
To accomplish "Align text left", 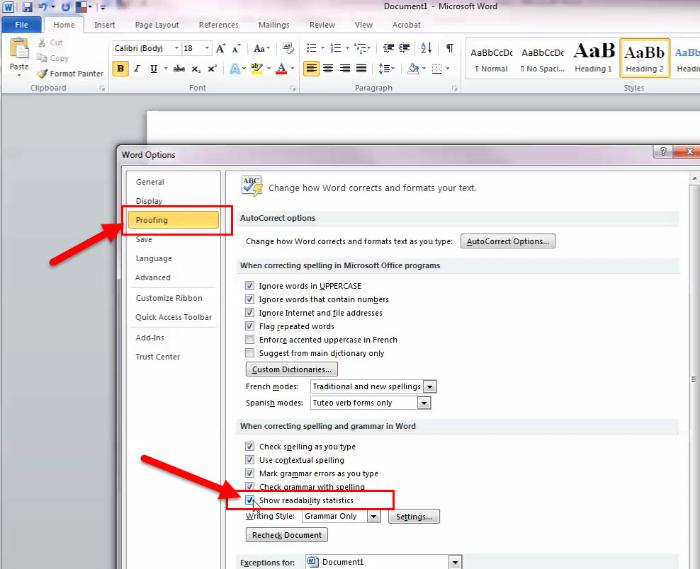I will point(311,68).
